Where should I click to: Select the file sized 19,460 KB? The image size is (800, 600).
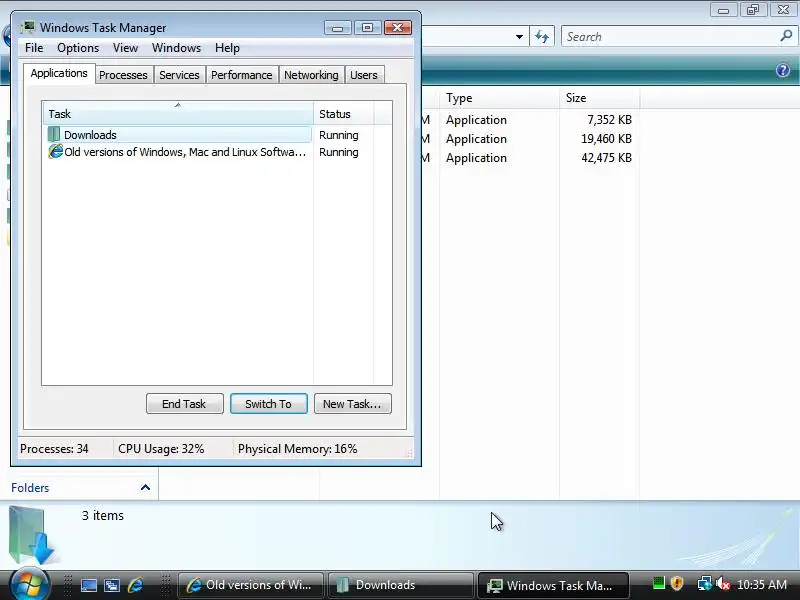pyautogui.click(x=606, y=139)
